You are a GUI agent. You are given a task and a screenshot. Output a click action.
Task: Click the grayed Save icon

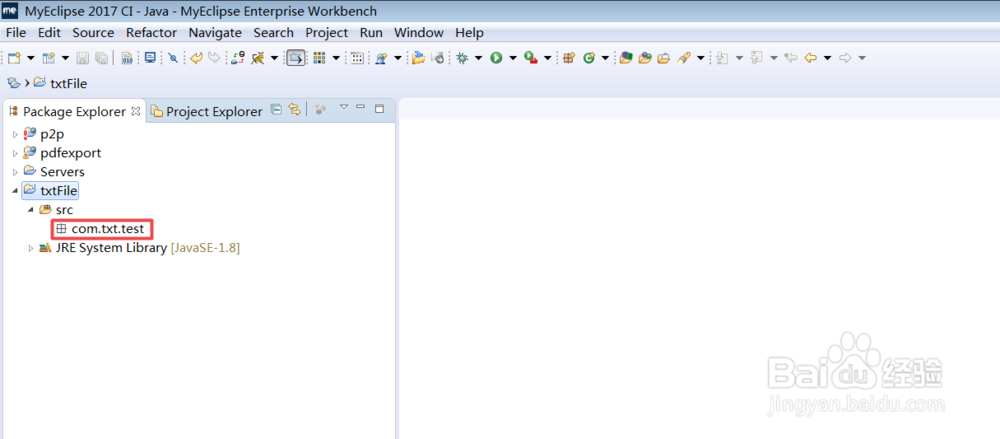[x=82, y=58]
